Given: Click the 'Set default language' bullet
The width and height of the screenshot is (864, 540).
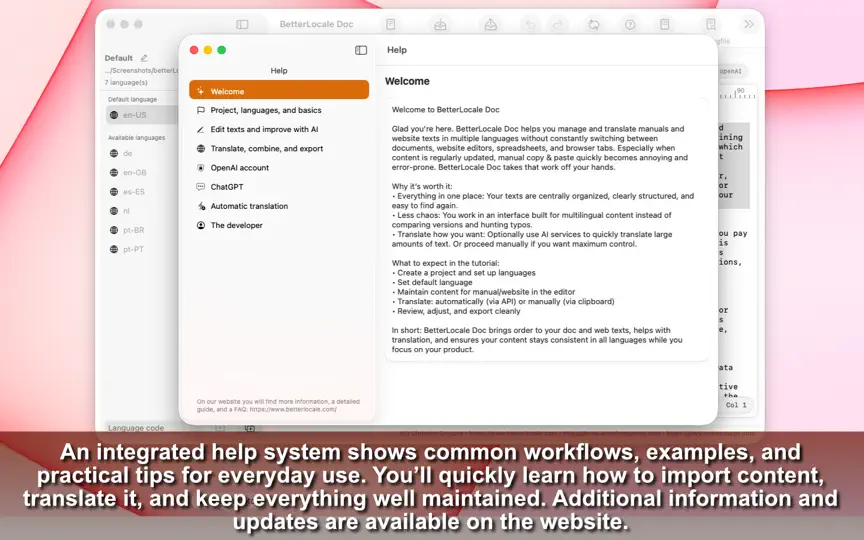Looking at the screenshot, I should click(x=432, y=282).
